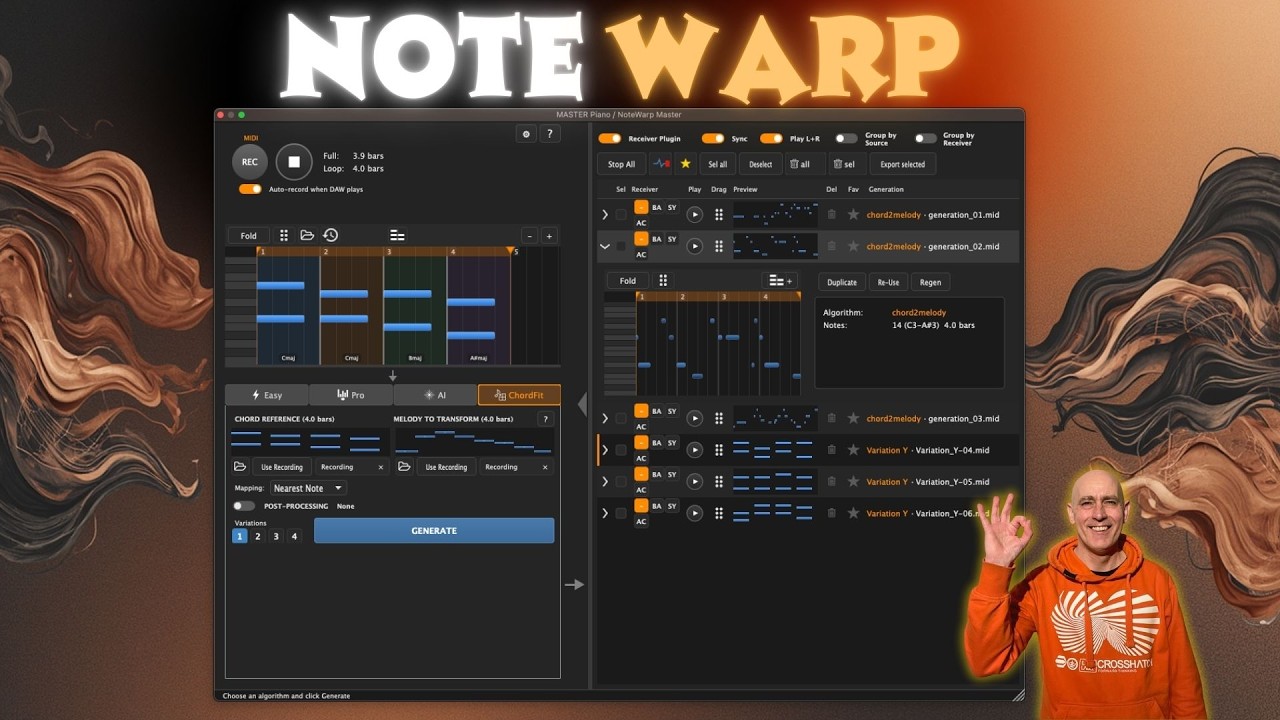The width and height of the screenshot is (1280, 720).
Task: Click drag handle of generation_01.mid
Action: 718,214
